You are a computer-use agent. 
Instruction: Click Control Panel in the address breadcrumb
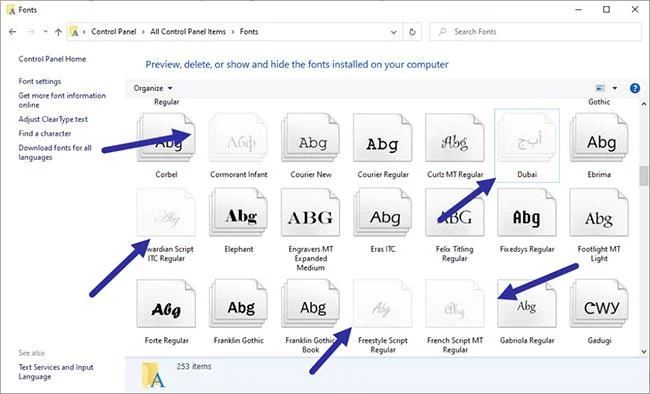click(114, 32)
